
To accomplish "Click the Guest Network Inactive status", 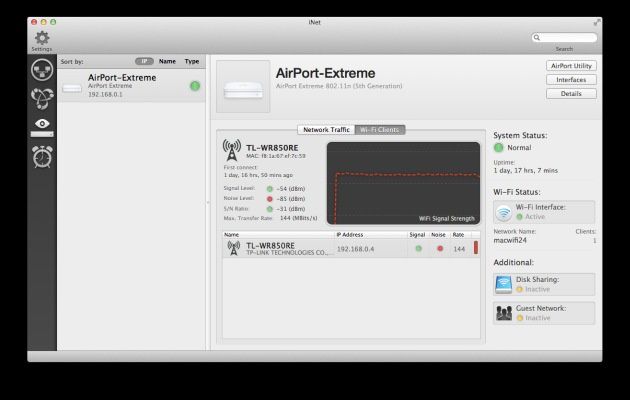I will pos(538,318).
